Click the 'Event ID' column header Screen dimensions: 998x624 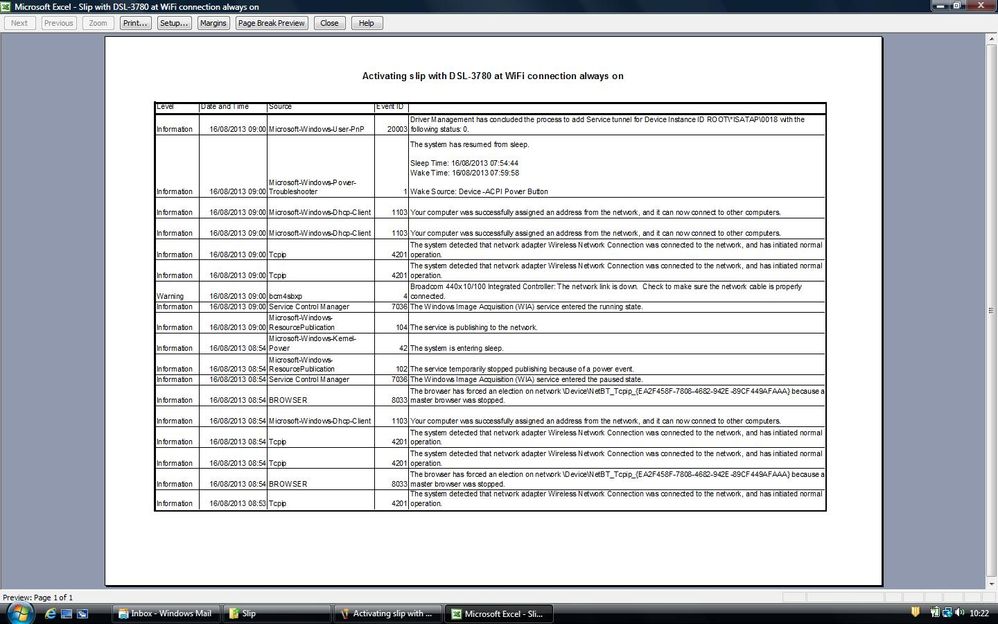pos(390,106)
